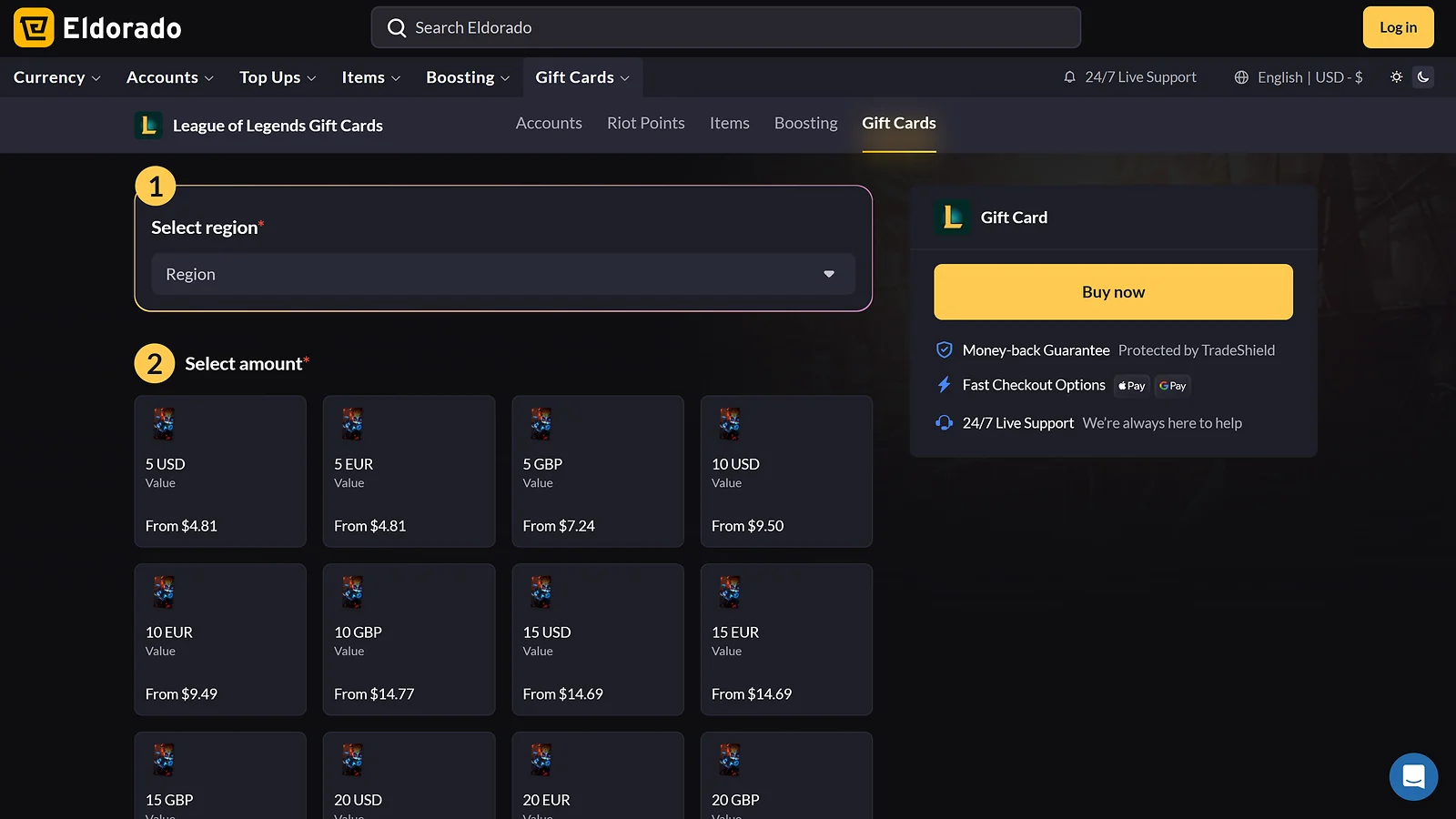Click the Buy now button
This screenshot has width=1456, height=819.
(1112, 291)
